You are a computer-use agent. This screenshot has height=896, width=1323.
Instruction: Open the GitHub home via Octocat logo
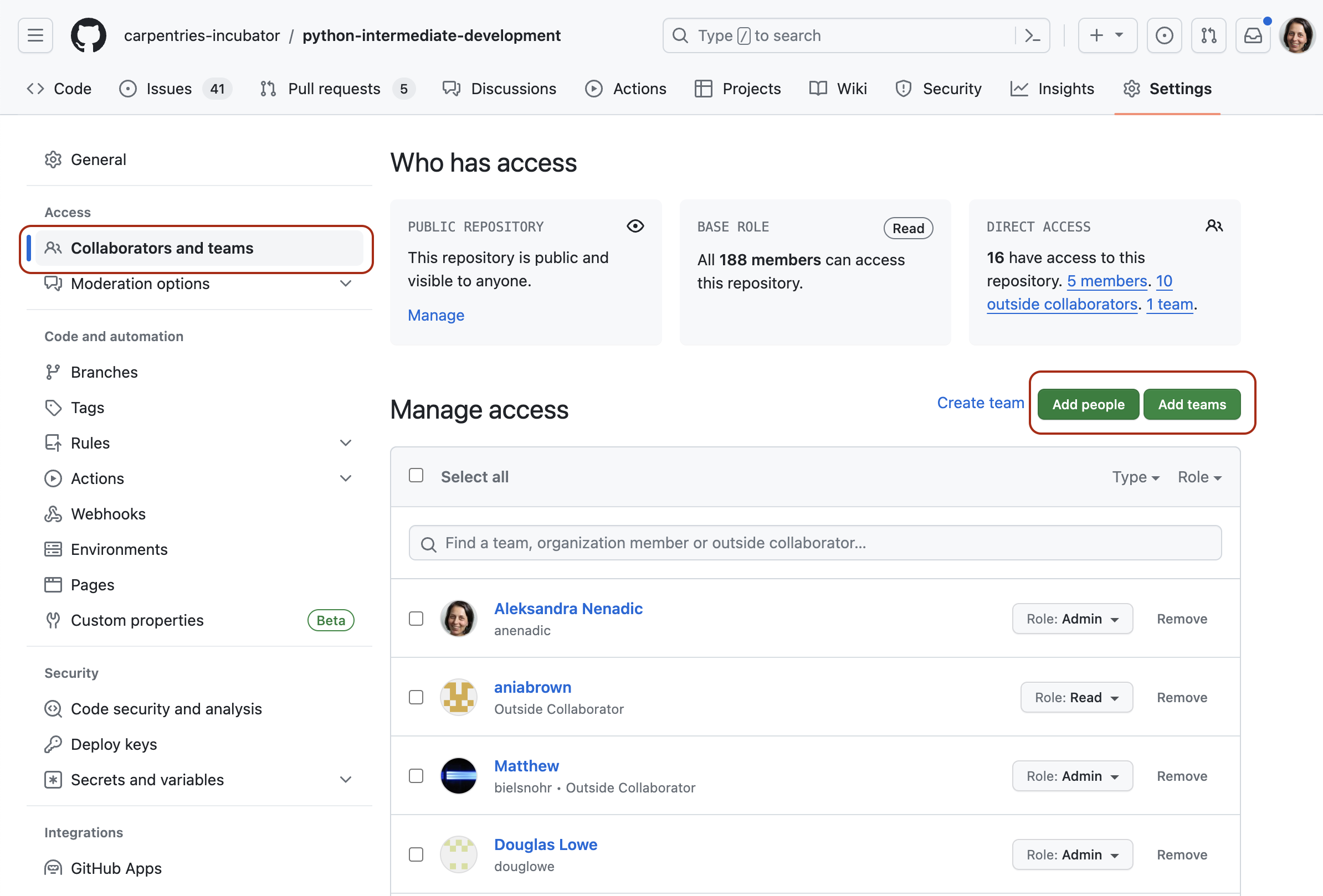click(x=88, y=35)
